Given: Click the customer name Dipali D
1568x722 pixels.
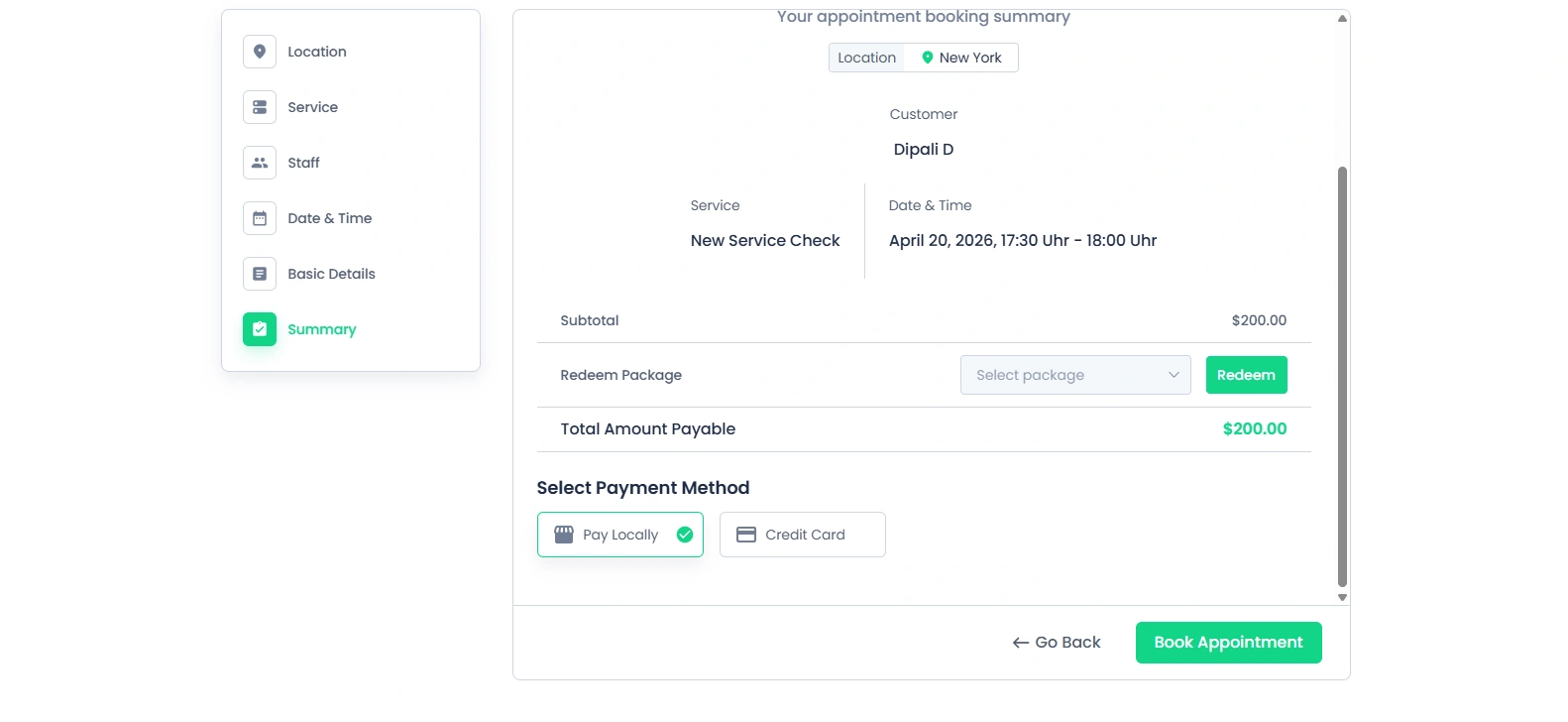Looking at the screenshot, I should pyautogui.click(x=924, y=149).
